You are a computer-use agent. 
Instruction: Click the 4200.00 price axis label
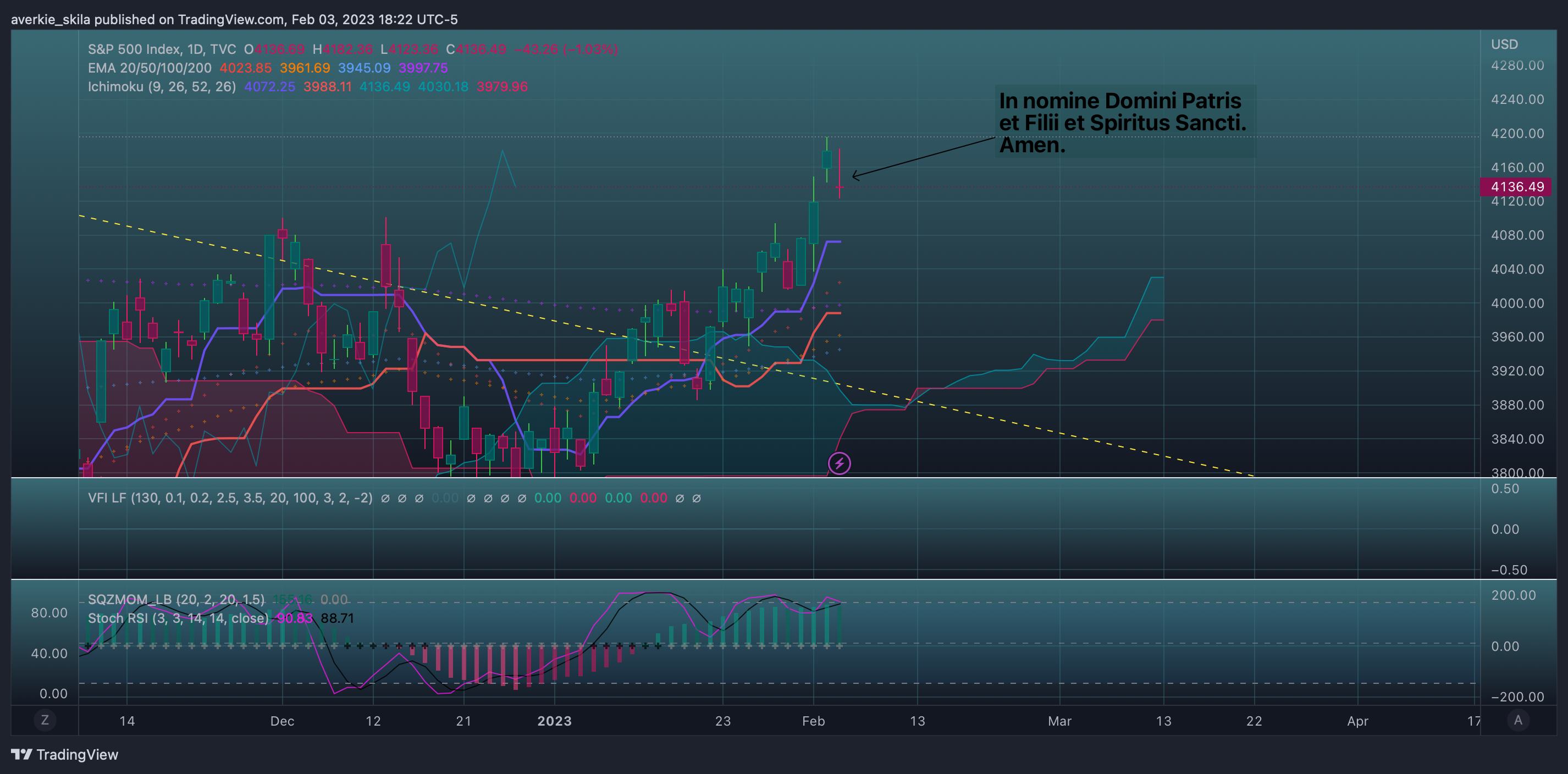pos(1517,133)
